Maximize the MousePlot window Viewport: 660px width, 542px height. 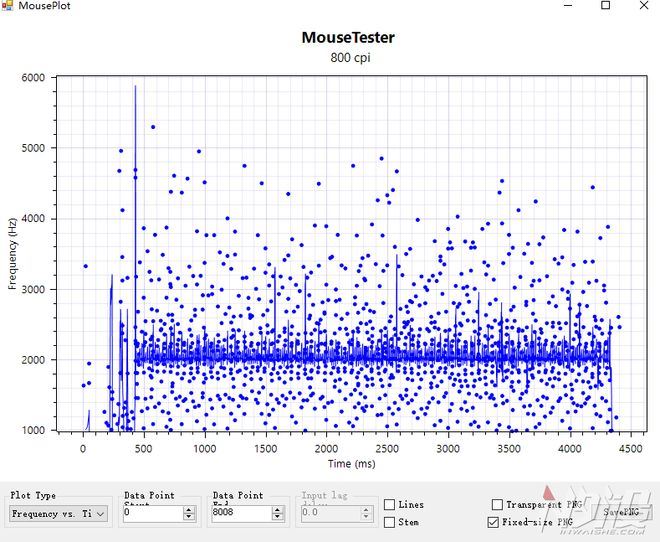click(605, 5)
